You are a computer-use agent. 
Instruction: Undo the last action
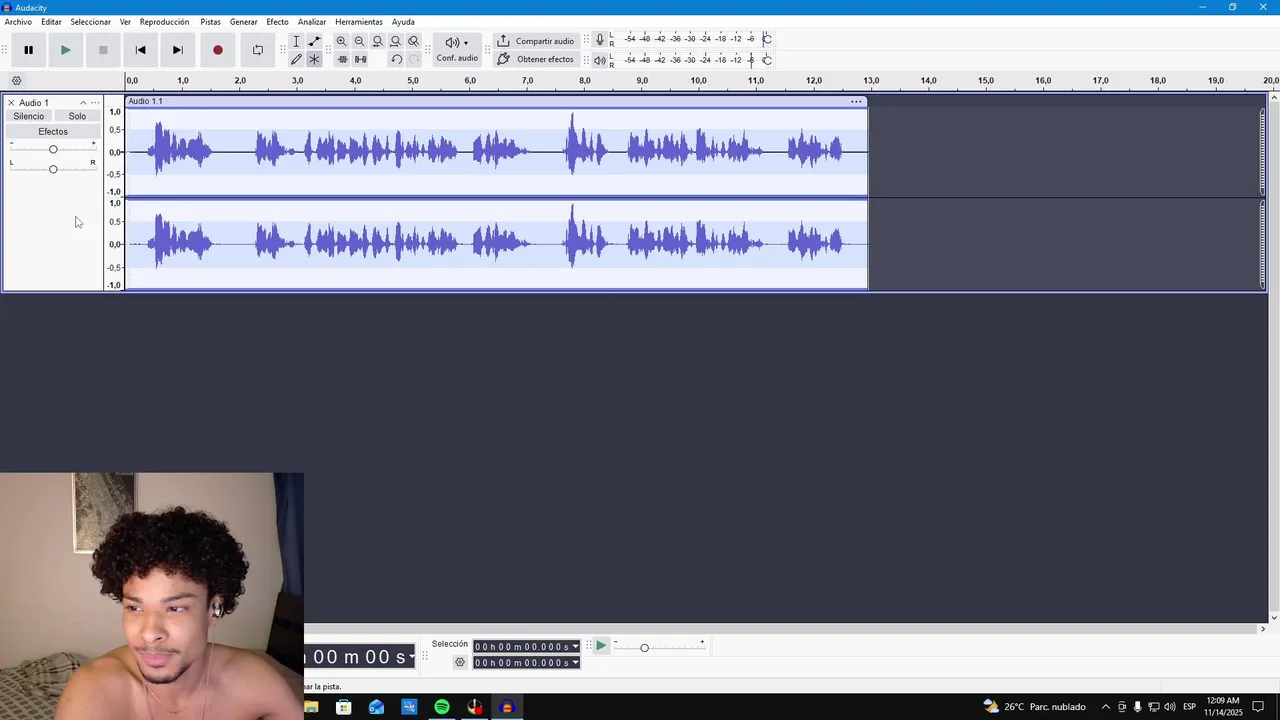click(396, 59)
